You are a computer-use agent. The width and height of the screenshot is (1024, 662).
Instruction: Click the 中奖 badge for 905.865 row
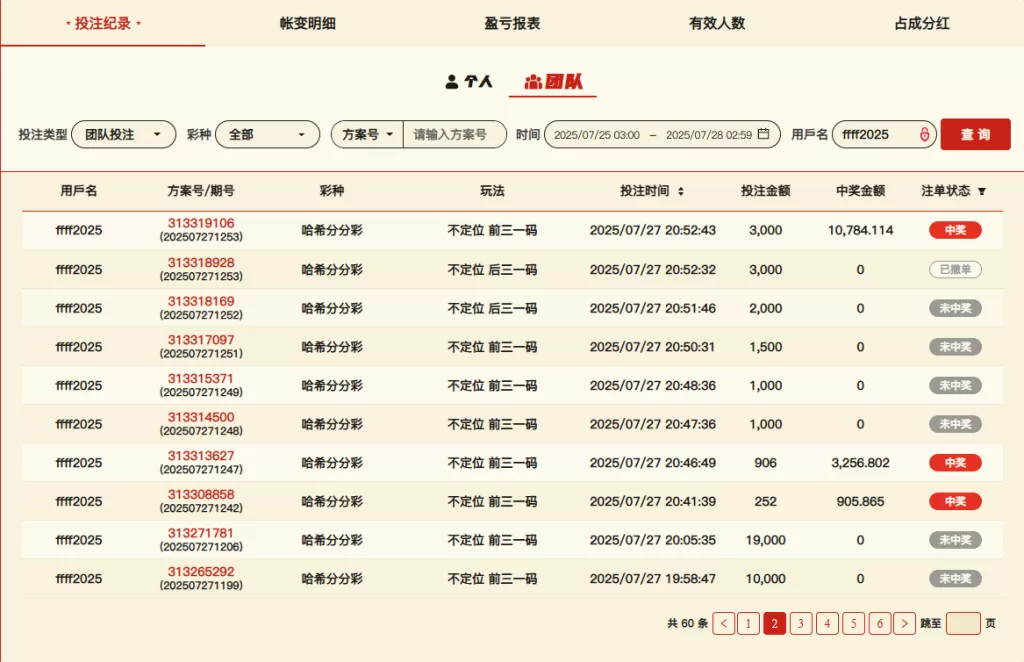[955, 501]
